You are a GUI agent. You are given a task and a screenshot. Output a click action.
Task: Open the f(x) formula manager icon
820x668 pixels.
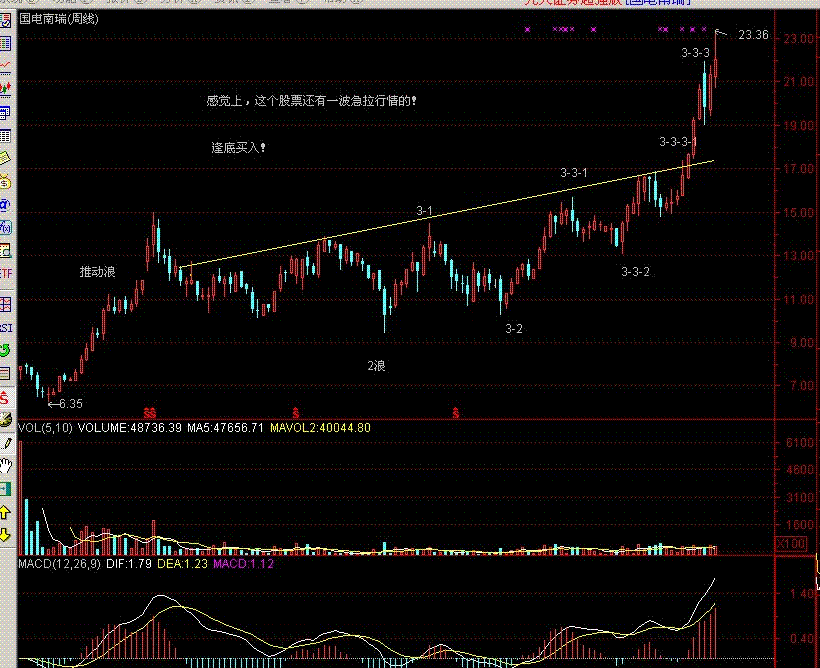click(5, 228)
